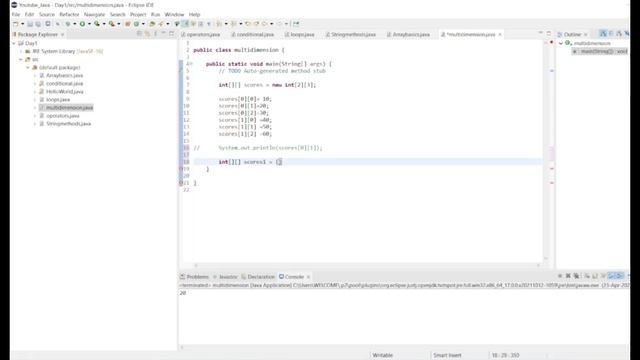Click the Toggle Mark Occurrences toolbar icon
The height and width of the screenshot is (360, 640).
(185, 24)
